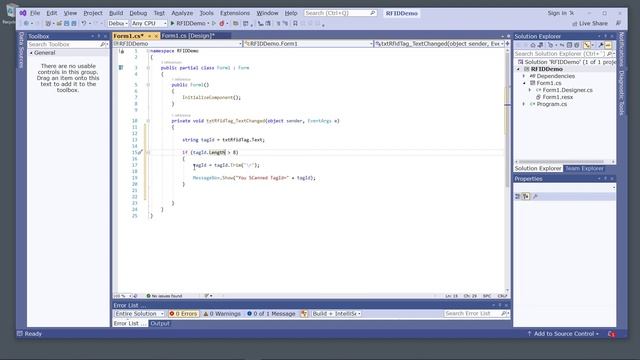Toggle the 0 Errors filter

click(x=183, y=313)
